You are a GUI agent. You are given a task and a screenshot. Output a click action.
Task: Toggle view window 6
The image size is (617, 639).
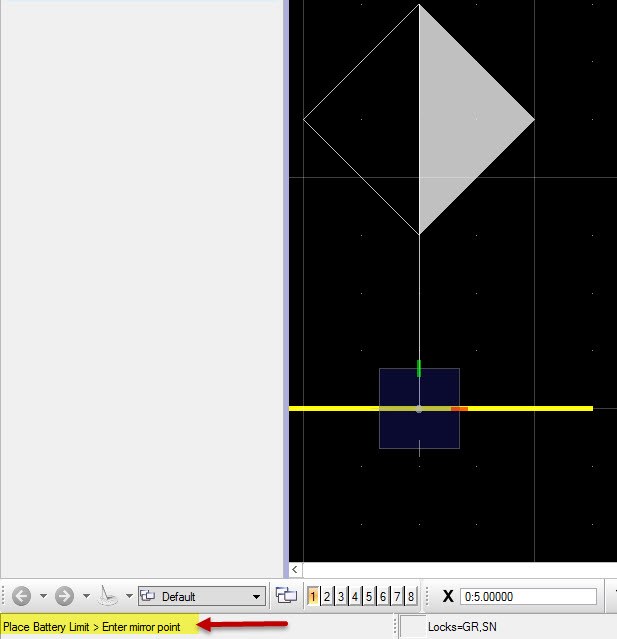(x=383, y=597)
